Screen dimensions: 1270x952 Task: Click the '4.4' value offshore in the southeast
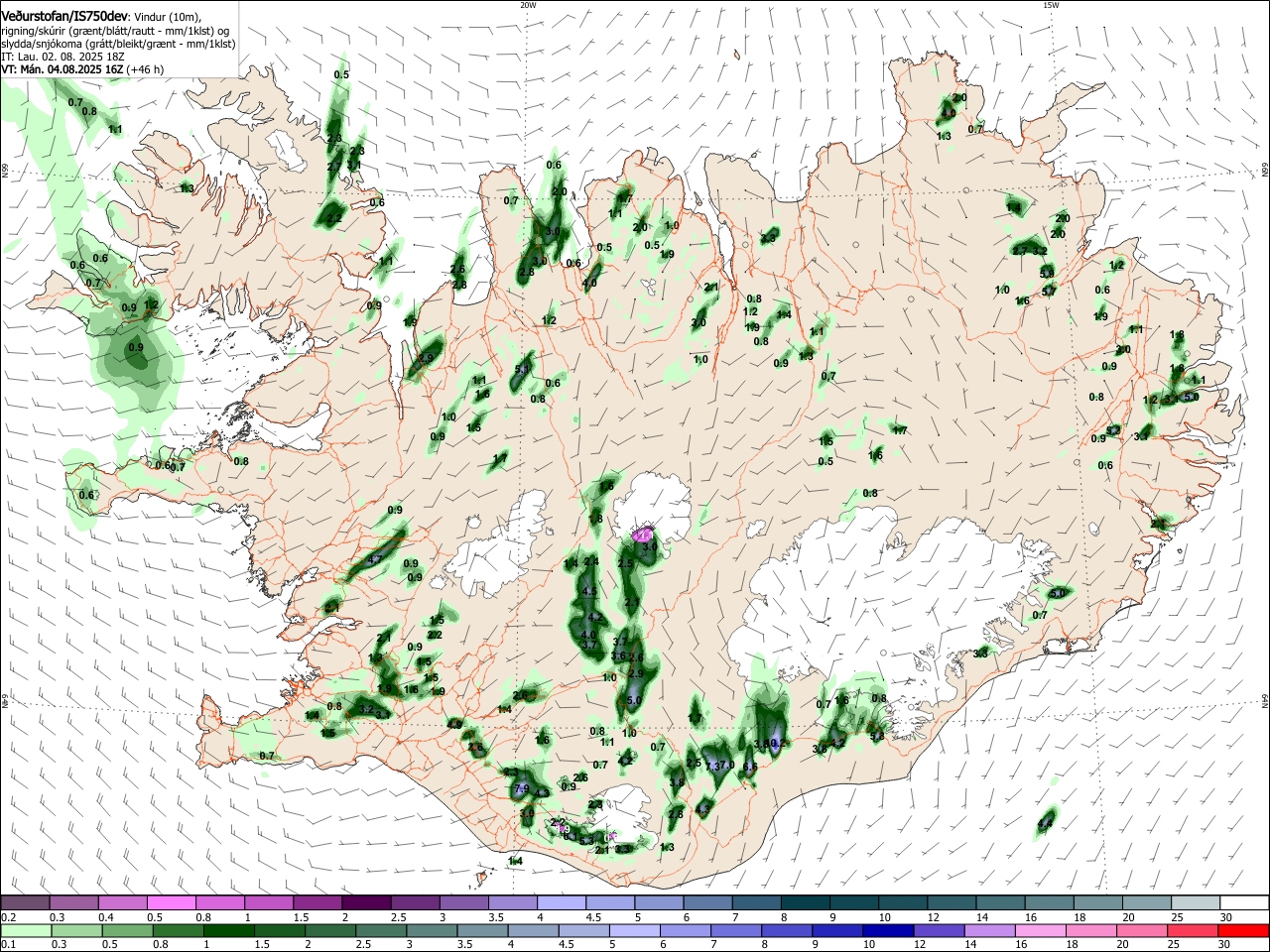(1045, 824)
